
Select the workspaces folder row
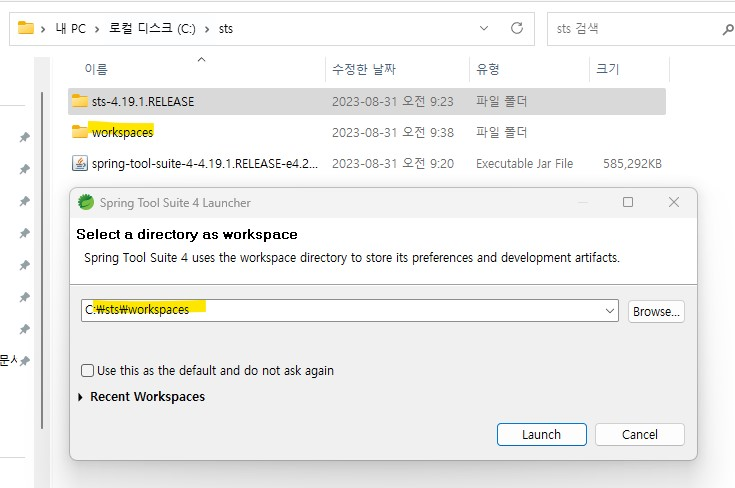coord(367,132)
